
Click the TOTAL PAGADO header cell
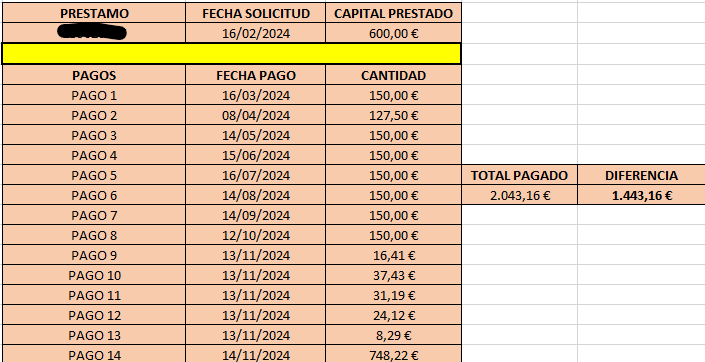(x=519, y=175)
